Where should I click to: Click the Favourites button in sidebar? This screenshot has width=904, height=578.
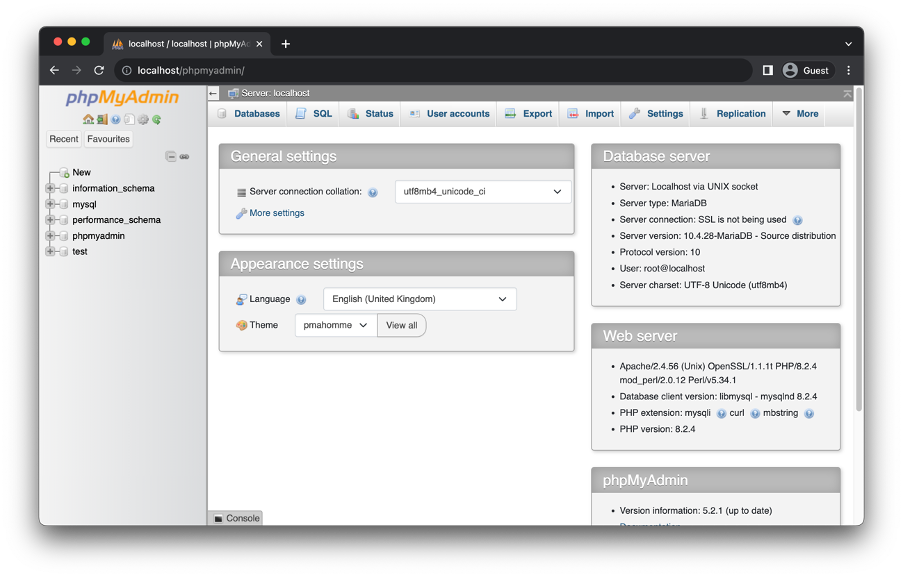pos(108,139)
